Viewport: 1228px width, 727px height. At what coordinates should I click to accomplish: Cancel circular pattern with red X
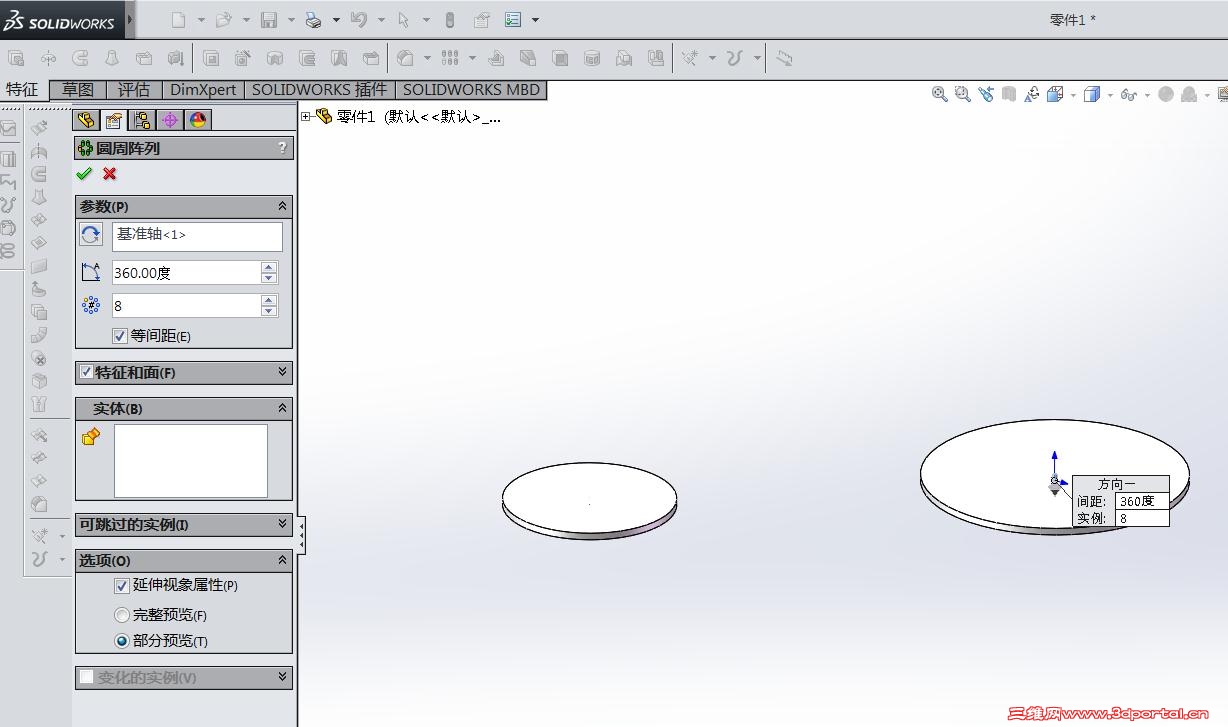109,174
